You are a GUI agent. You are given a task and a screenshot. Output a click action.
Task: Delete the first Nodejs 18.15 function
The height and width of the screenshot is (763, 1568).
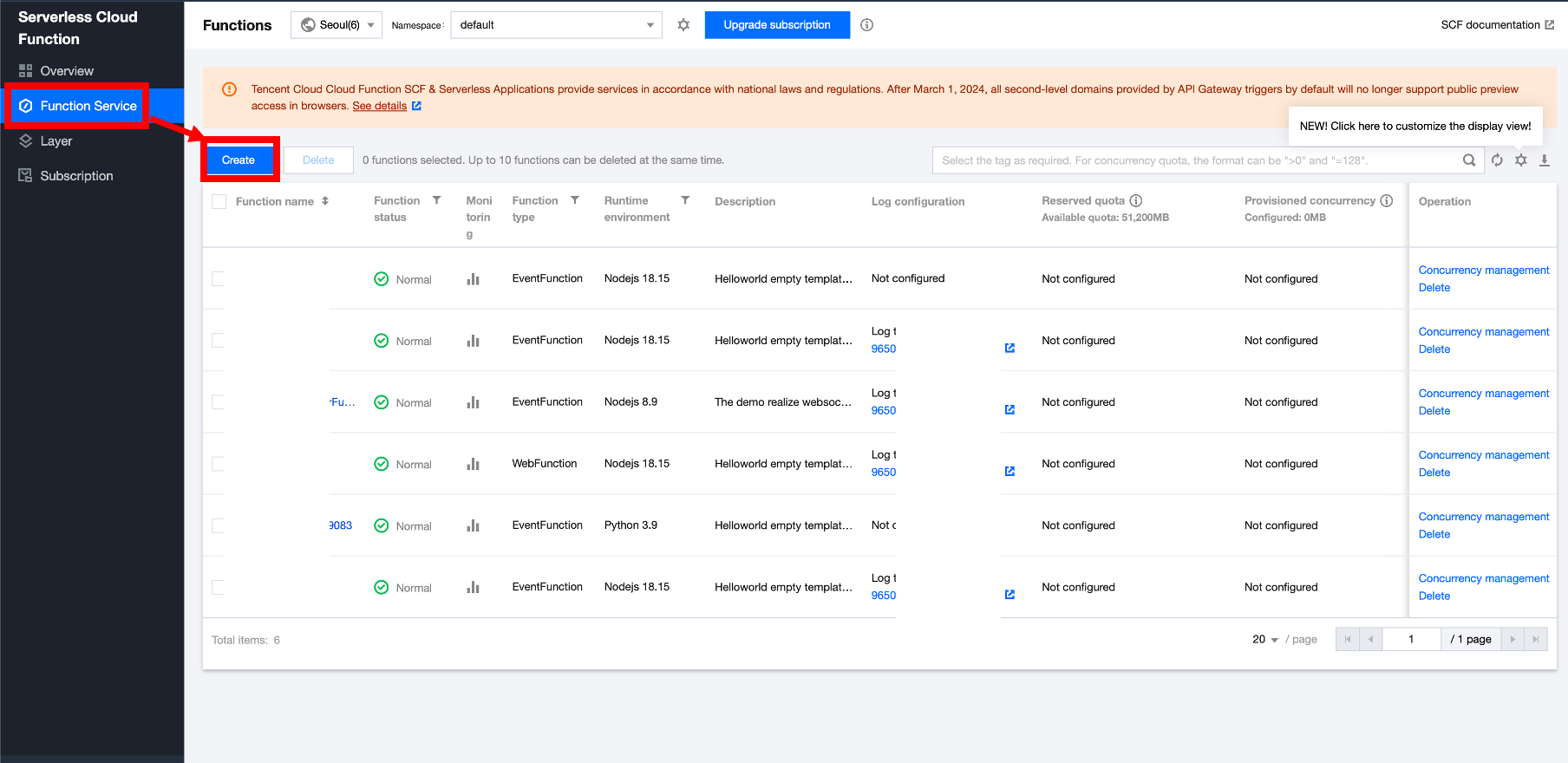click(x=1434, y=288)
